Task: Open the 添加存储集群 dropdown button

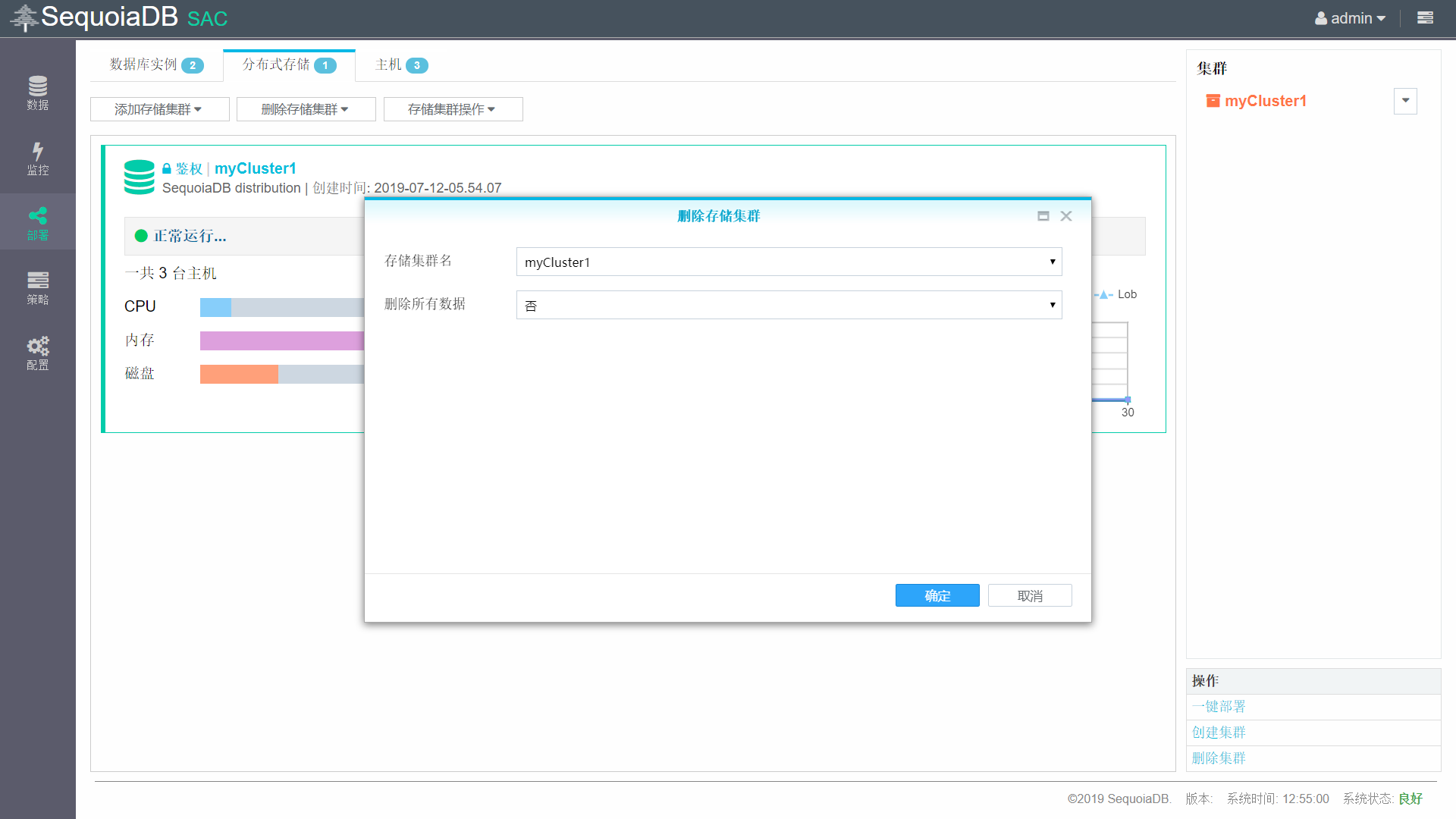Action: [159, 109]
